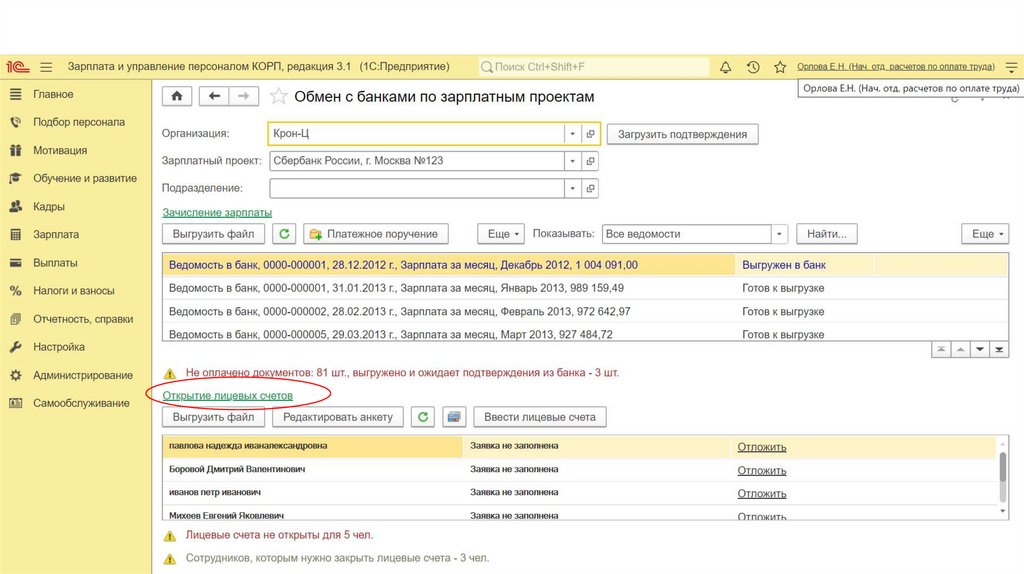Click the open-form icon beside Организация field

coord(591,134)
